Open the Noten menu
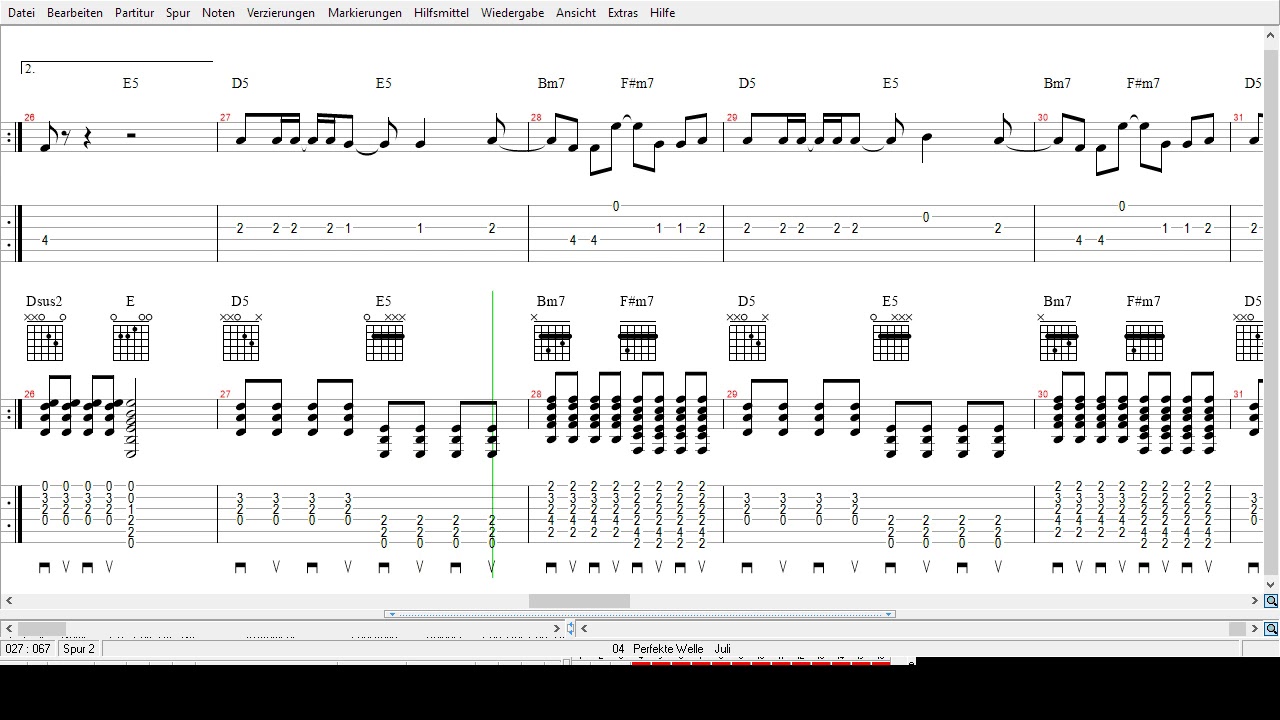 [x=218, y=13]
